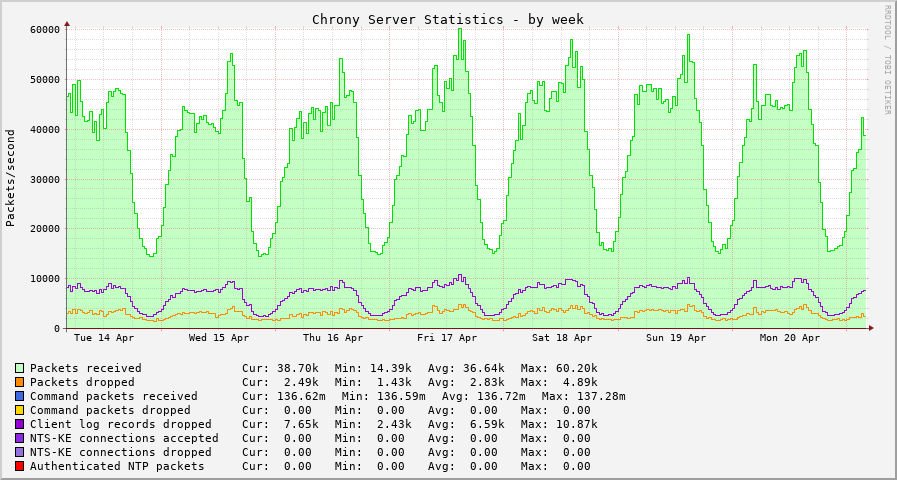Click the Command packets received legend label
897x480 pixels.
pyautogui.click(x=114, y=396)
